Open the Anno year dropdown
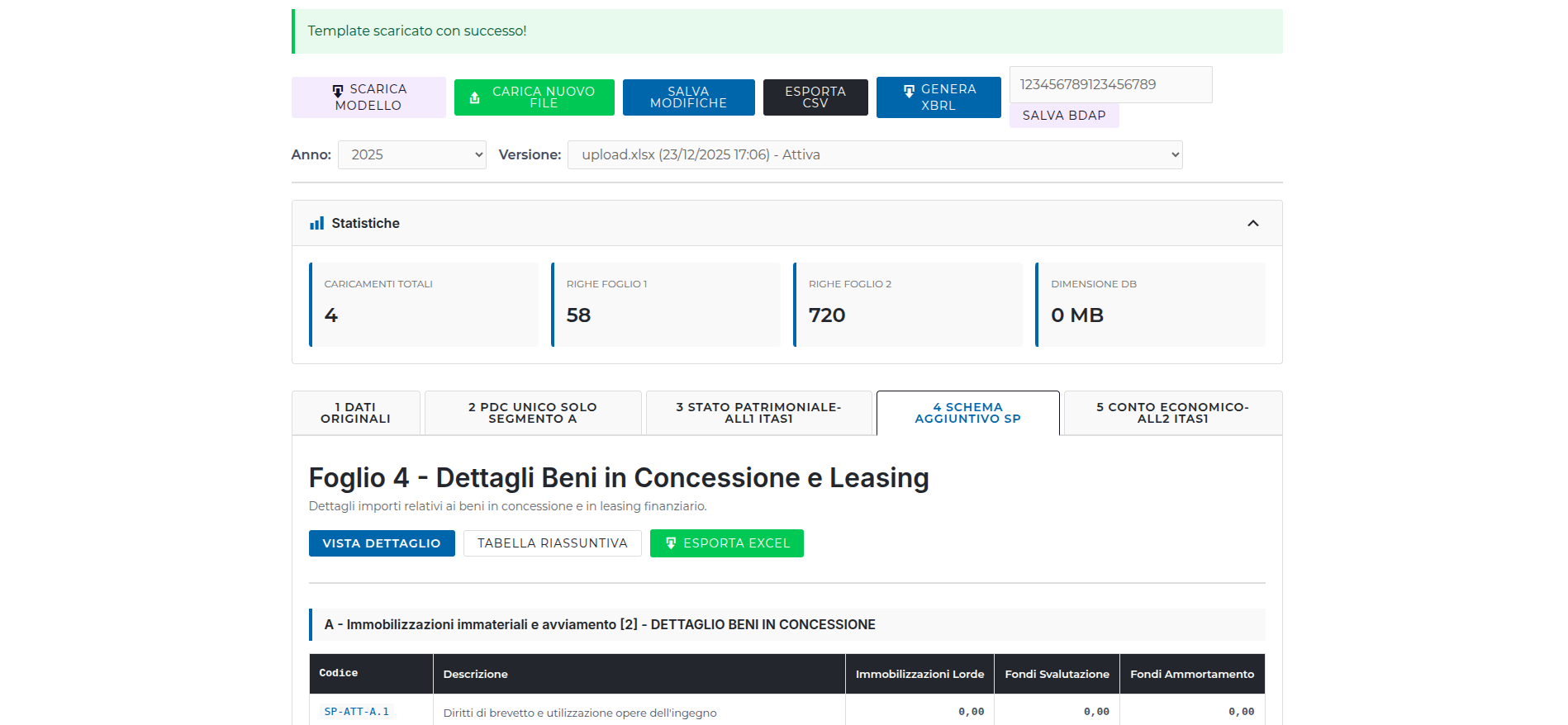1568x725 pixels. [411, 154]
